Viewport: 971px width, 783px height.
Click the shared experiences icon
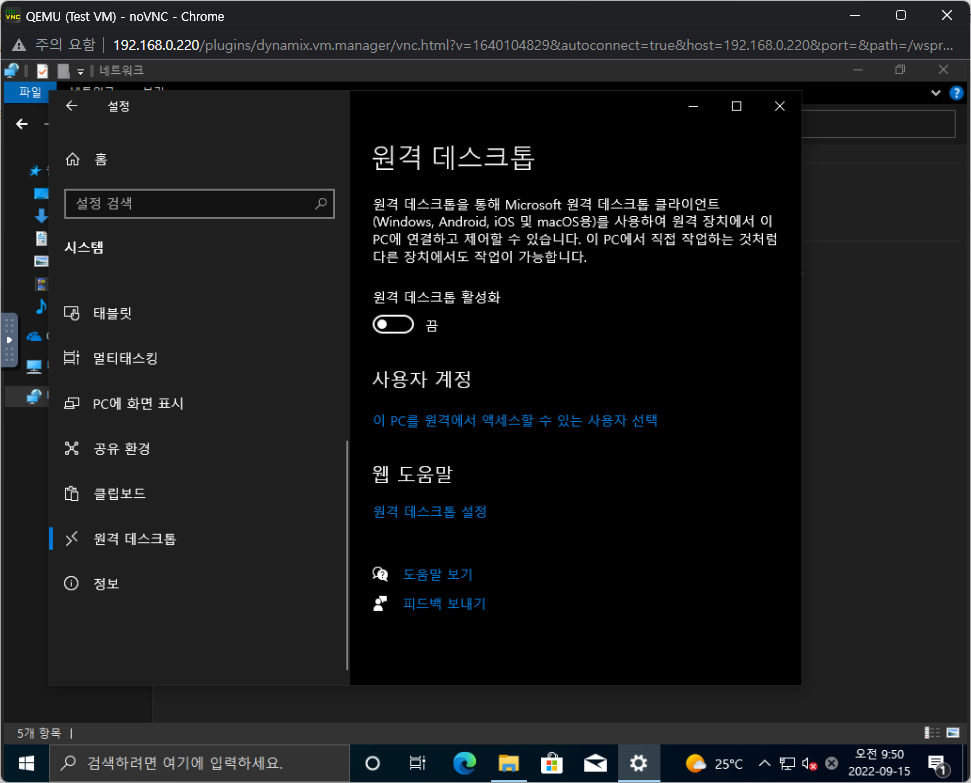click(72, 448)
